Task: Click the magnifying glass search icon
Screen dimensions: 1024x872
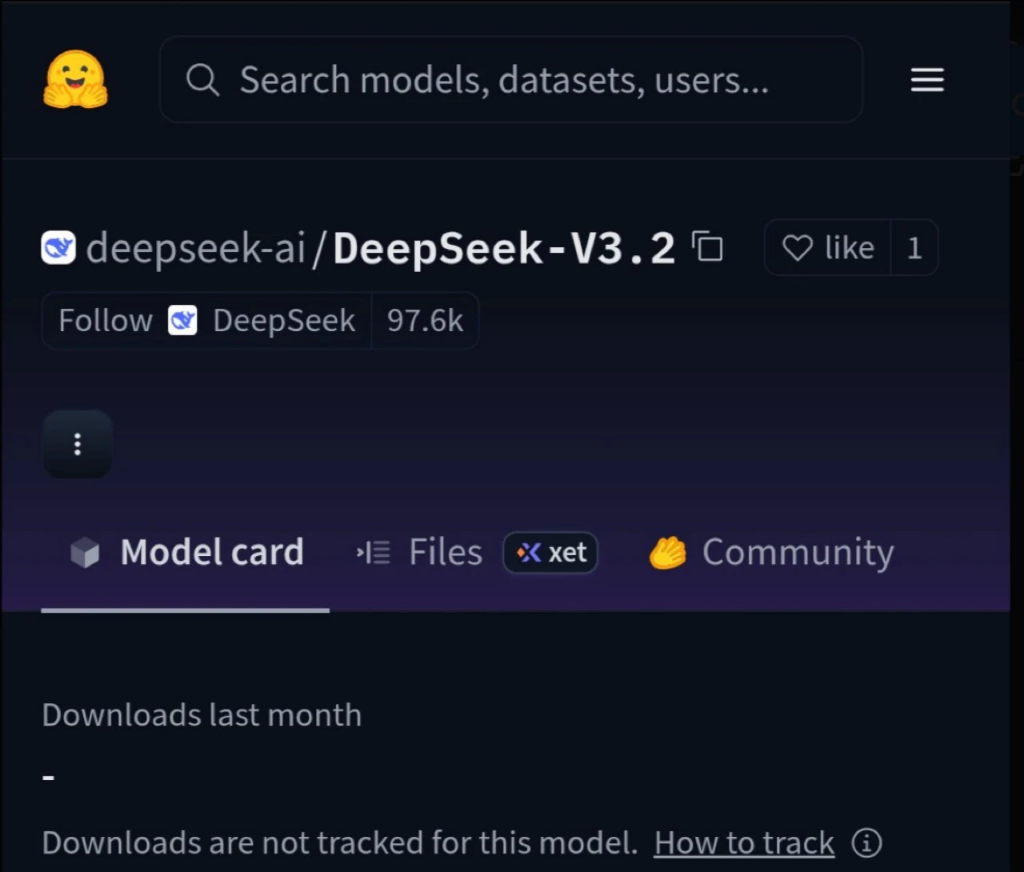Action: [x=202, y=80]
